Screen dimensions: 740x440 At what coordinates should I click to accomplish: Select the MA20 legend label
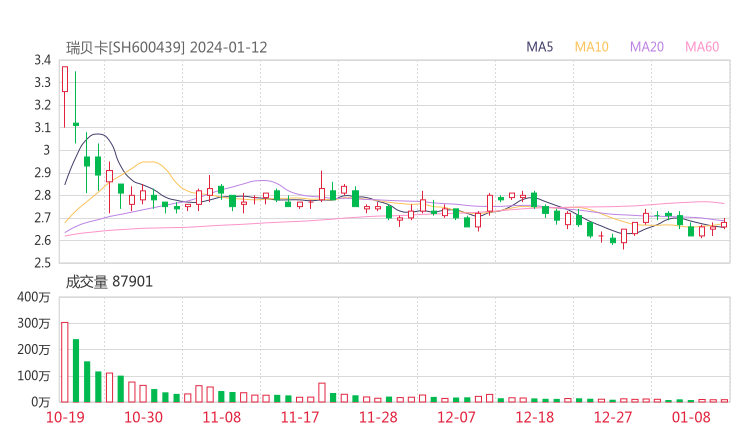(x=647, y=47)
